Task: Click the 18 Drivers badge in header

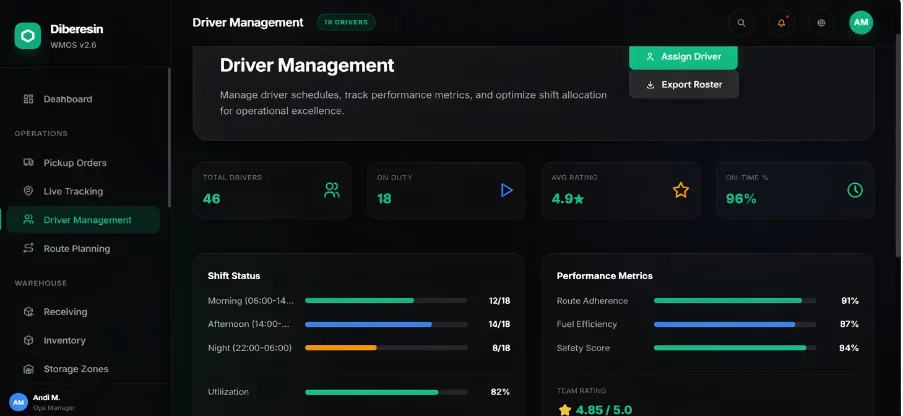Action: [346, 22]
